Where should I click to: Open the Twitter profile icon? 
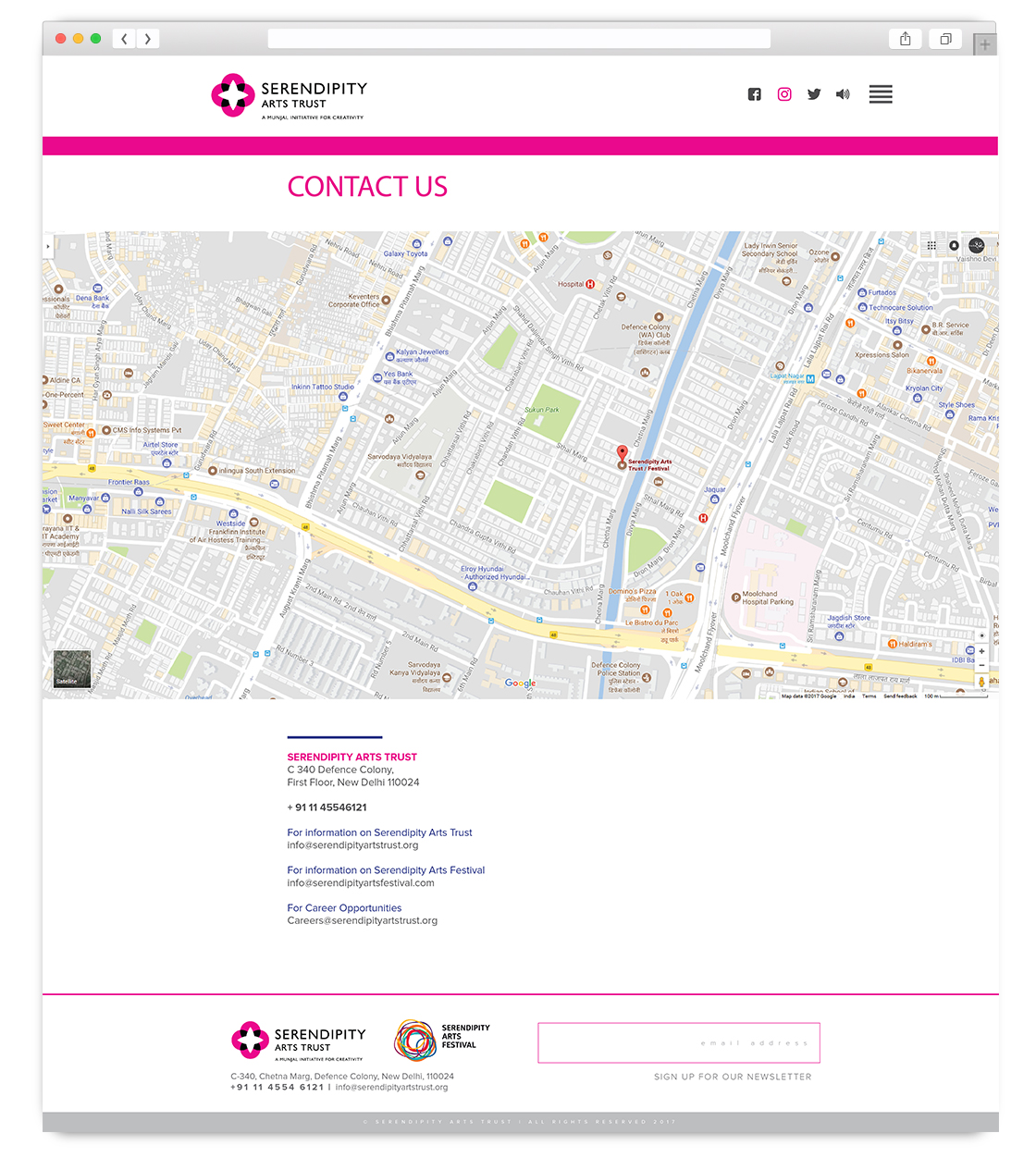(x=814, y=94)
